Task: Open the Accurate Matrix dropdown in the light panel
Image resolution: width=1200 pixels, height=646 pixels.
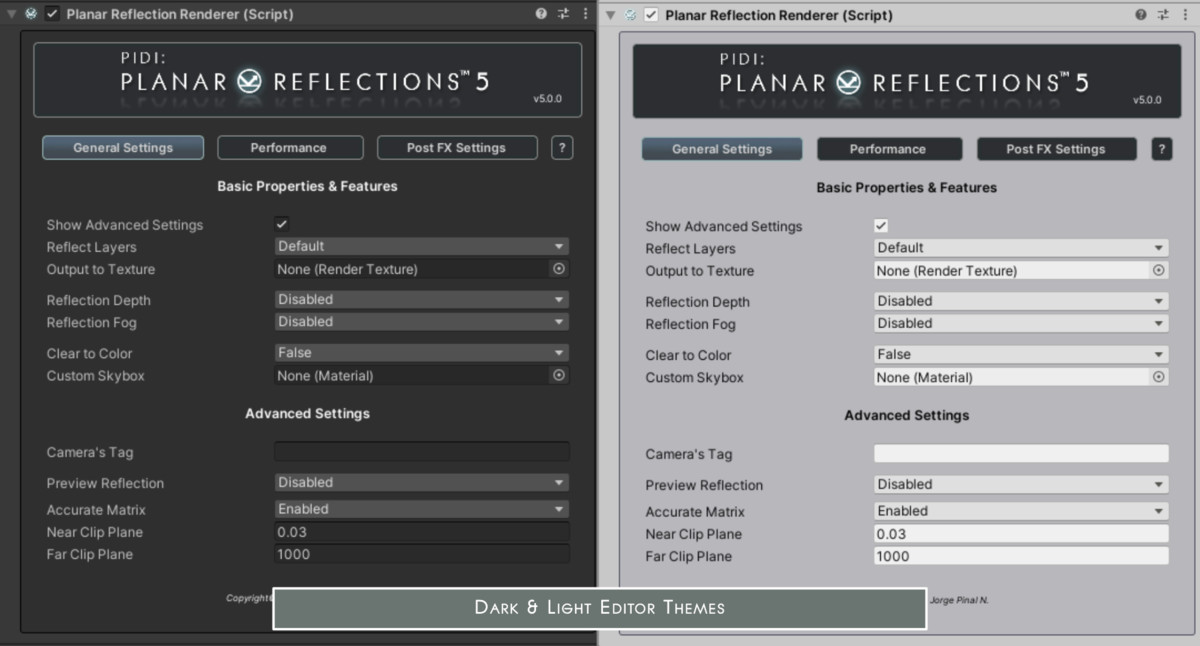Action: coord(1021,511)
